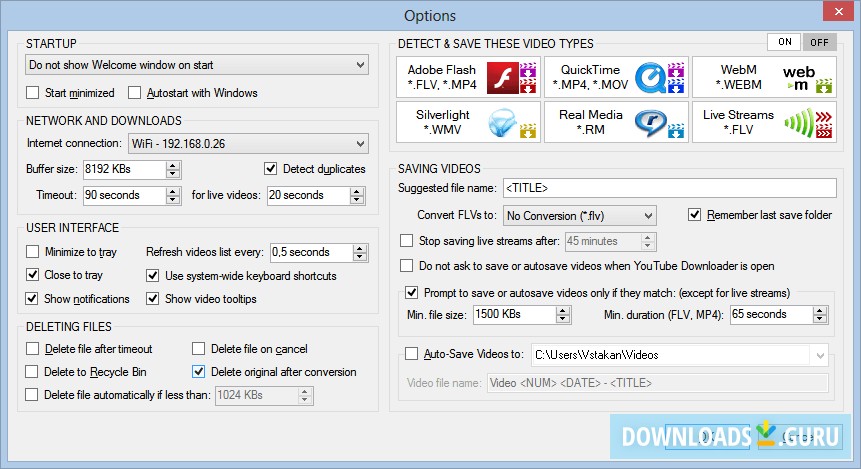
Task: Click the Timeout 90 seconds field
Action: pos(125,195)
